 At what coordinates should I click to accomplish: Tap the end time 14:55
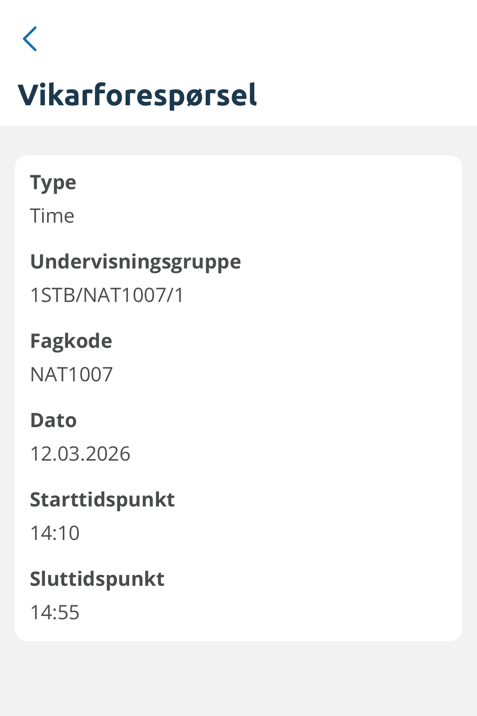[x=55, y=612]
